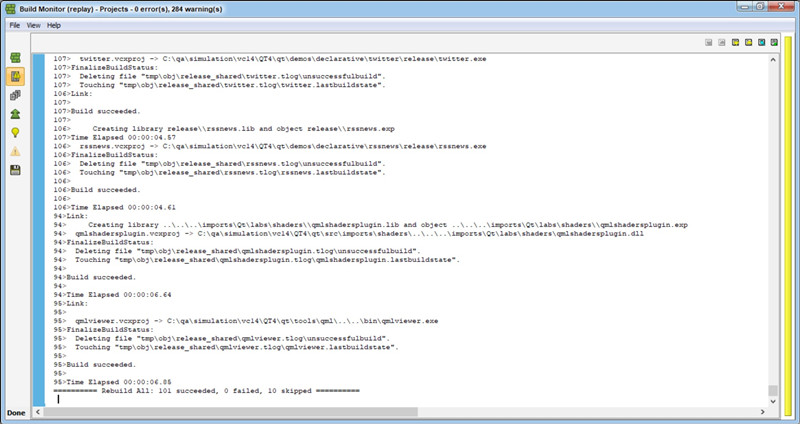Click the second yellow toolbar icon
800x424 pixels.
click(748, 43)
